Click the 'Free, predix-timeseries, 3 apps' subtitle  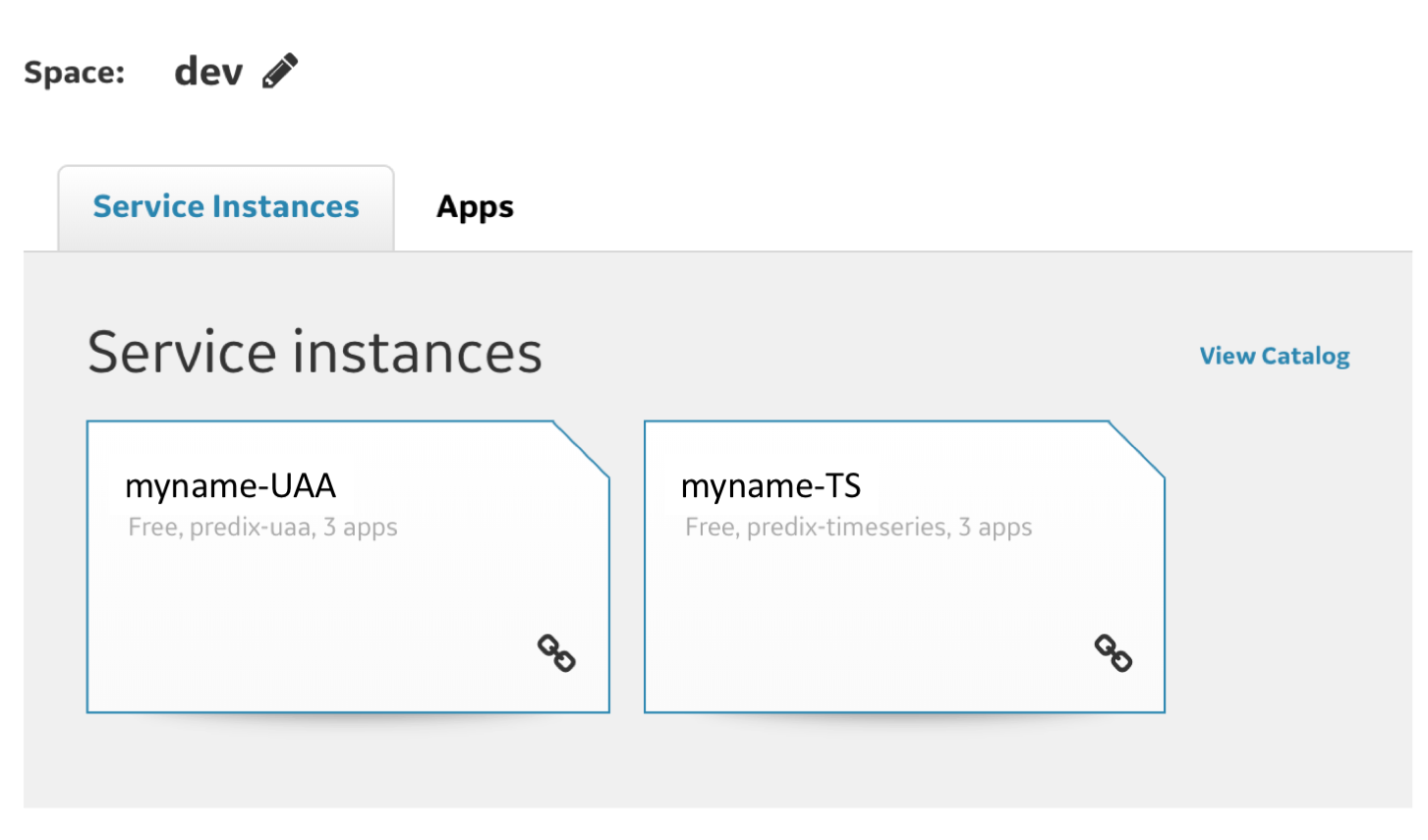(858, 528)
